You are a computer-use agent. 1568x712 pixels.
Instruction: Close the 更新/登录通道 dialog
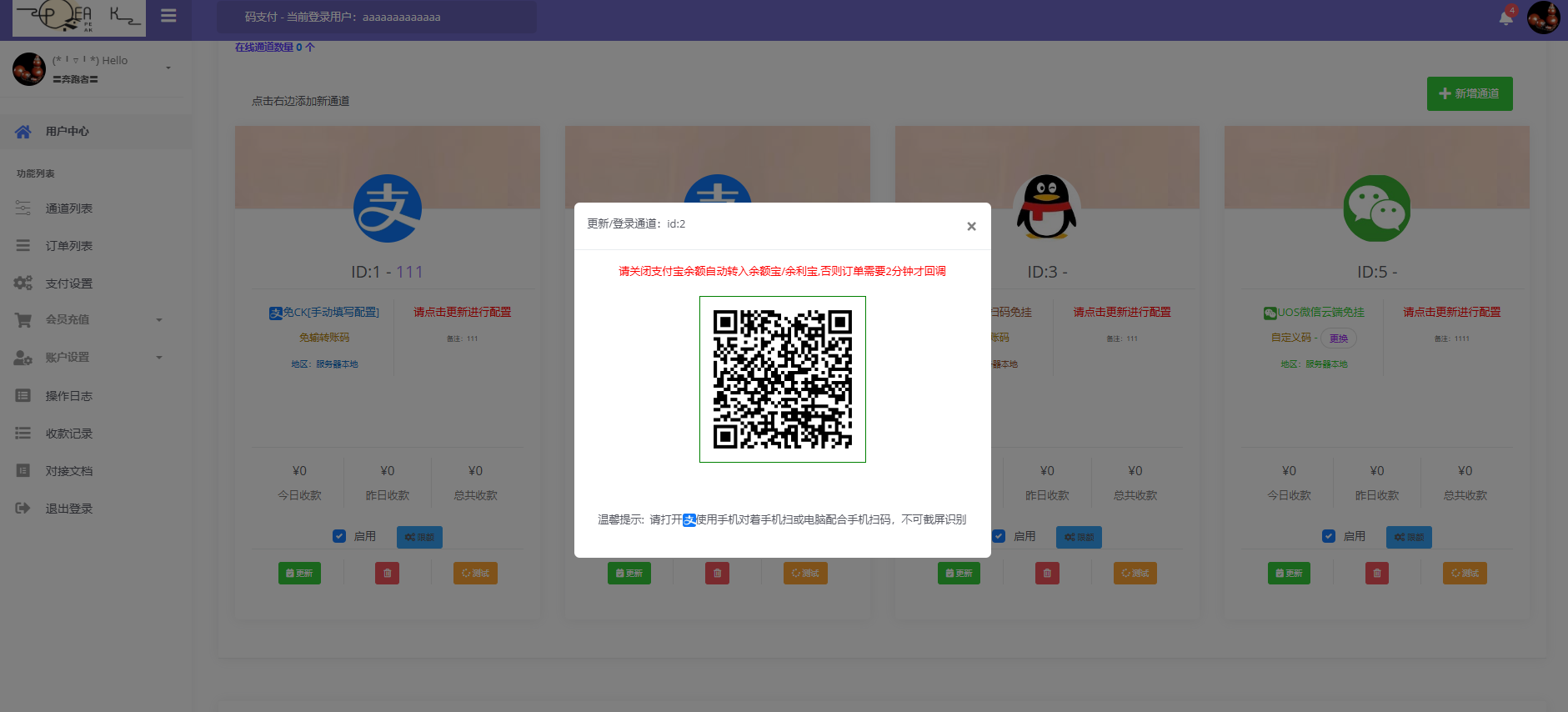tap(971, 226)
